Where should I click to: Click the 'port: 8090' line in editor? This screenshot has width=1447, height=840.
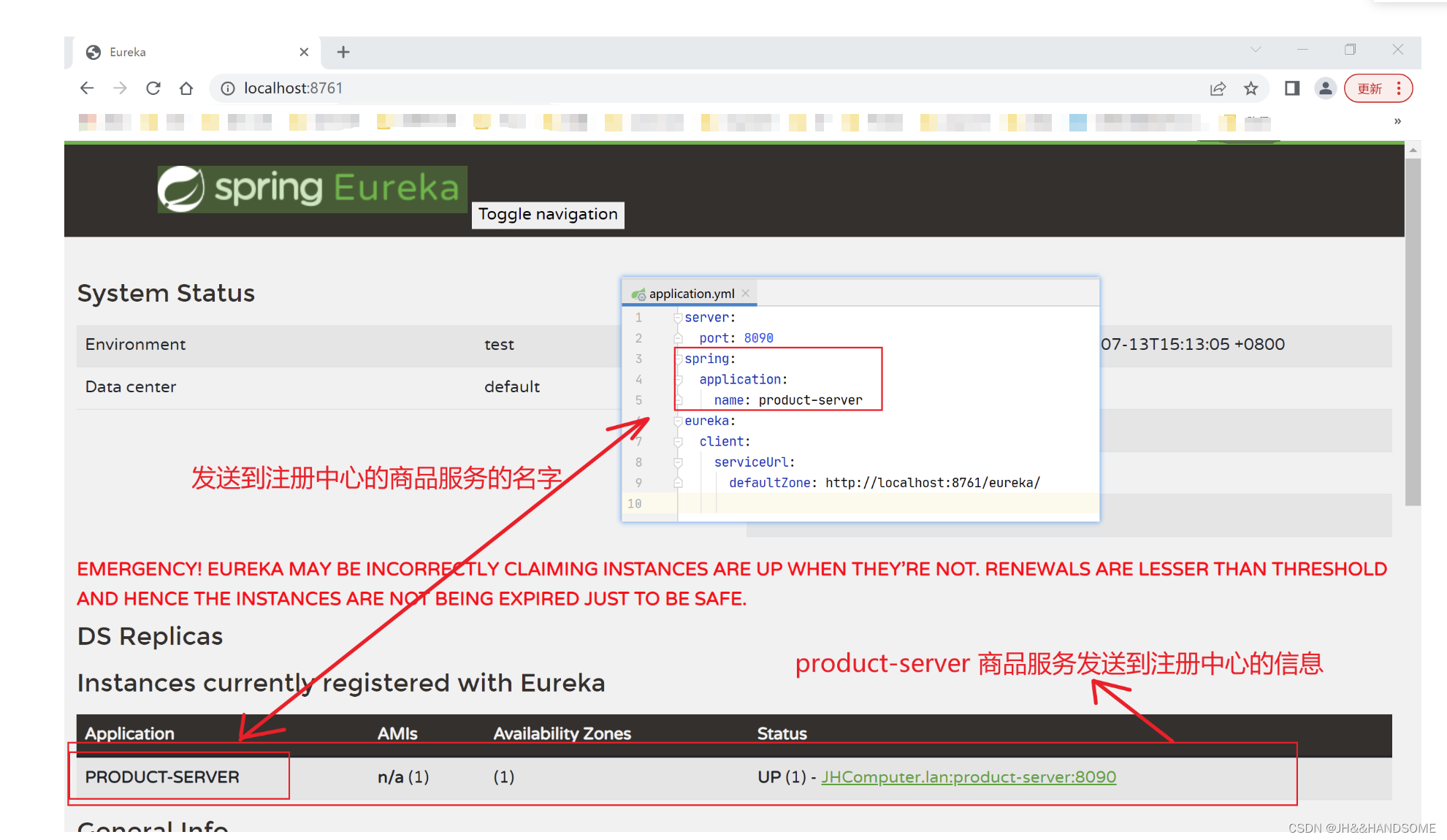[x=736, y=338]
